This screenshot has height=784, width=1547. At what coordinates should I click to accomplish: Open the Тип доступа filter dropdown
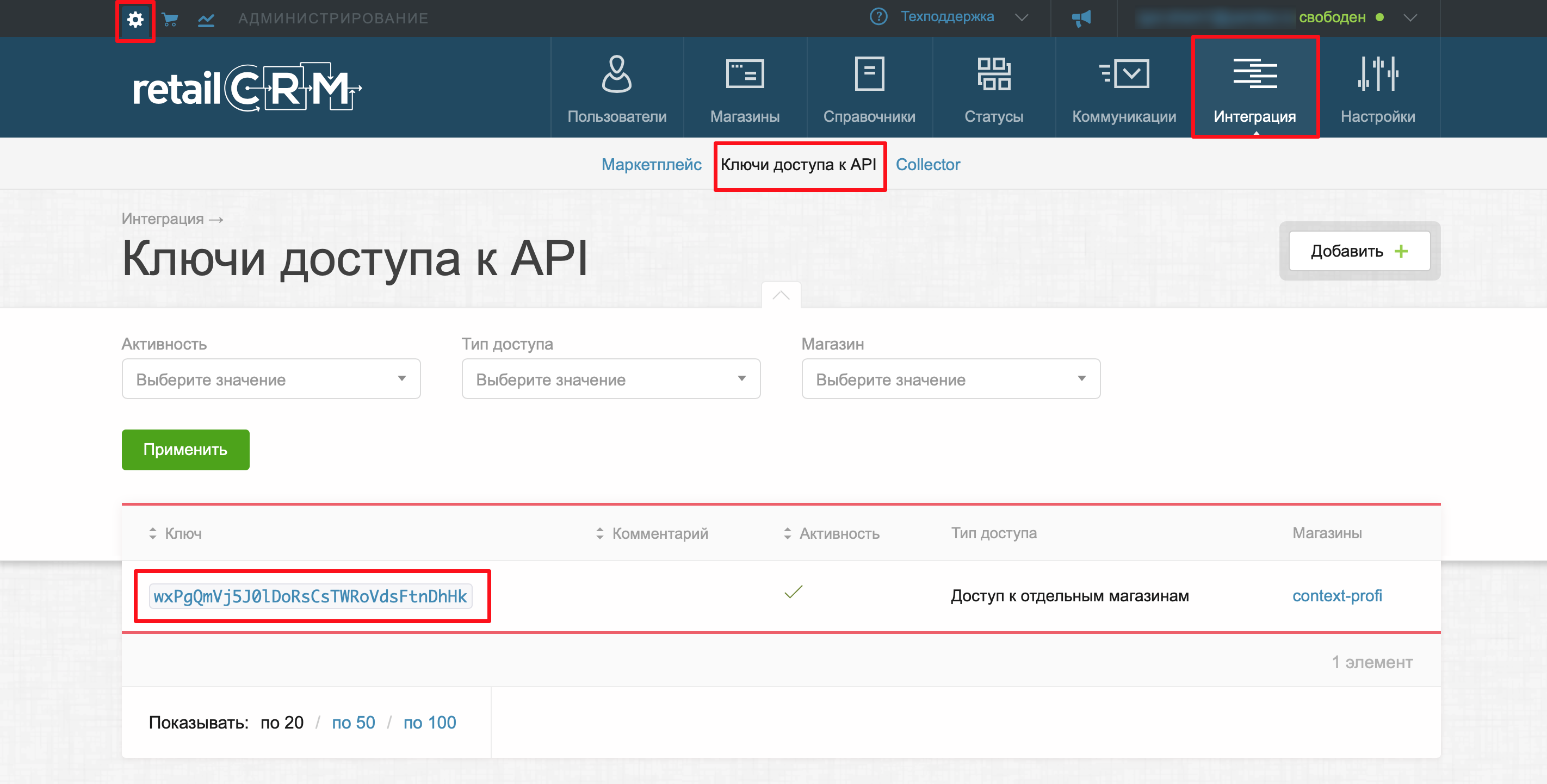click(611, 379)
